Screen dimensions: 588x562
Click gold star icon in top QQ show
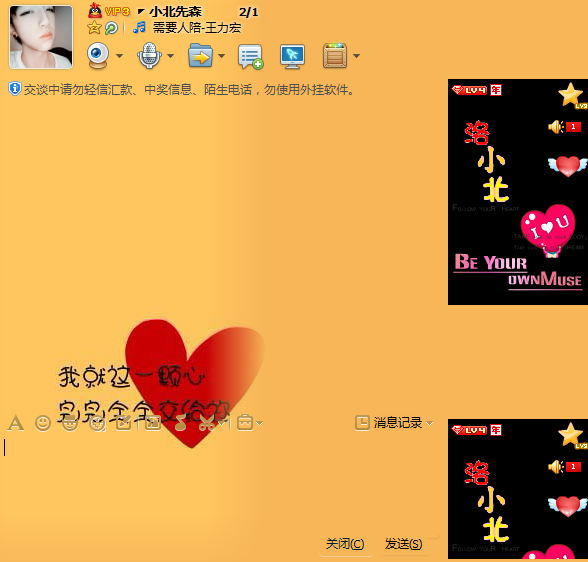572,95
